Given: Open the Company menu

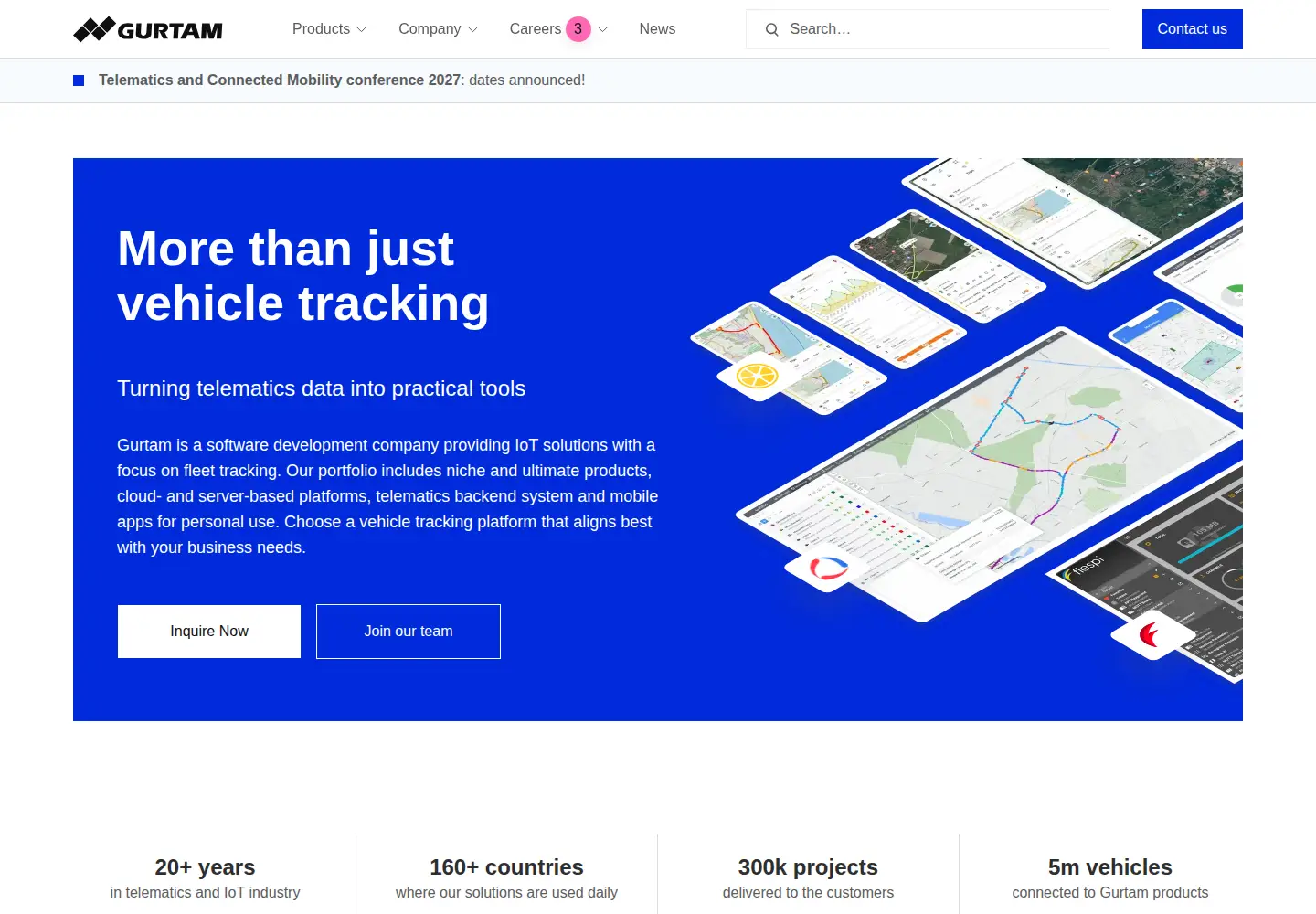Looking at the screenshot, I should coord(438,29).
